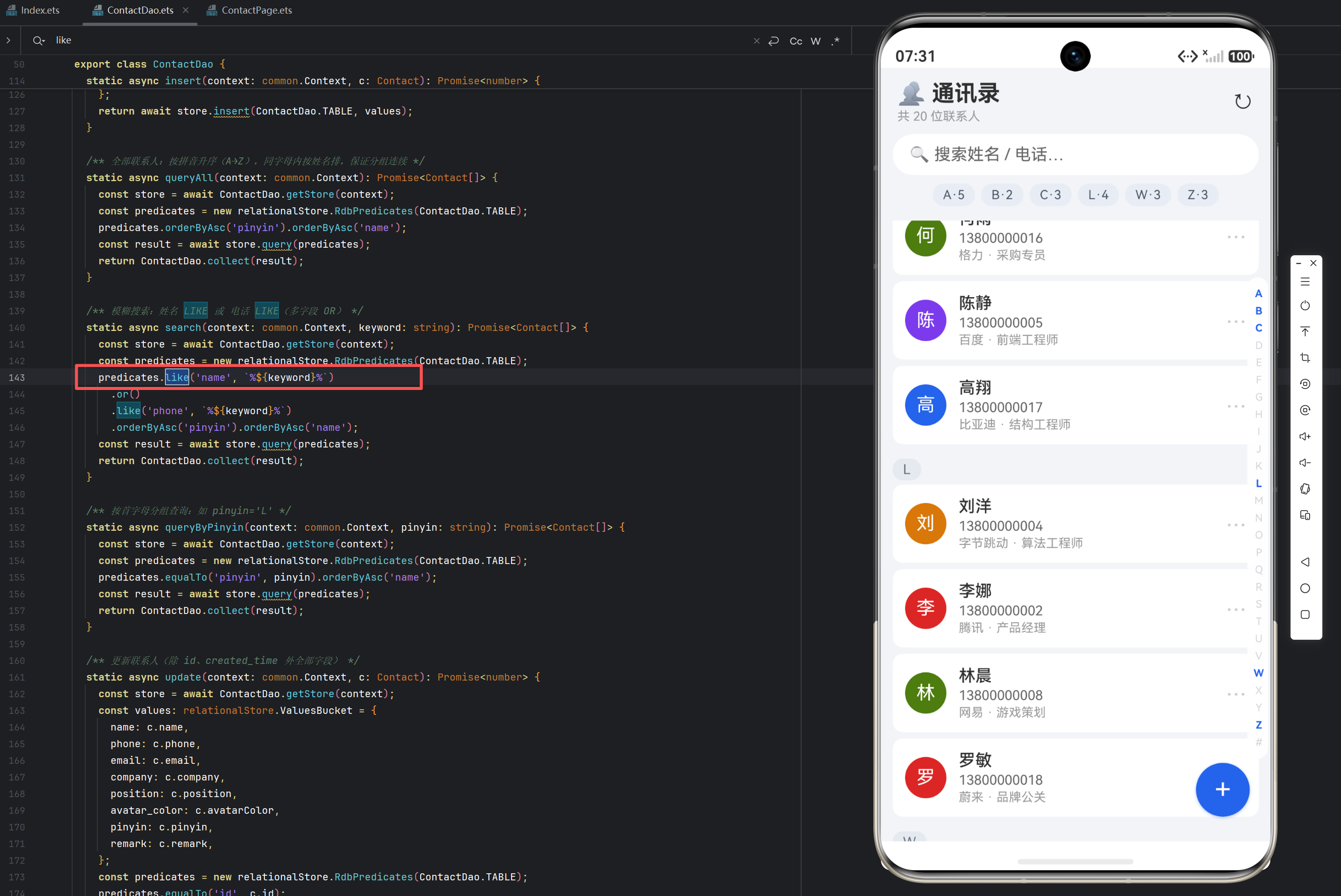
Task: Close the ContactDao.ets tab
Action: tap(186, 10)
